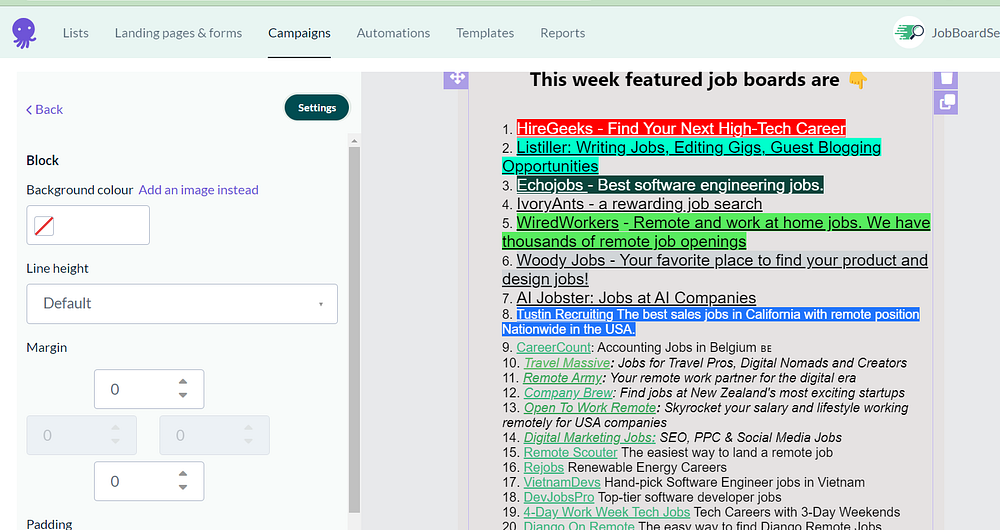
Task: Open Landing pages & forms section
Action: click(179, 33)
